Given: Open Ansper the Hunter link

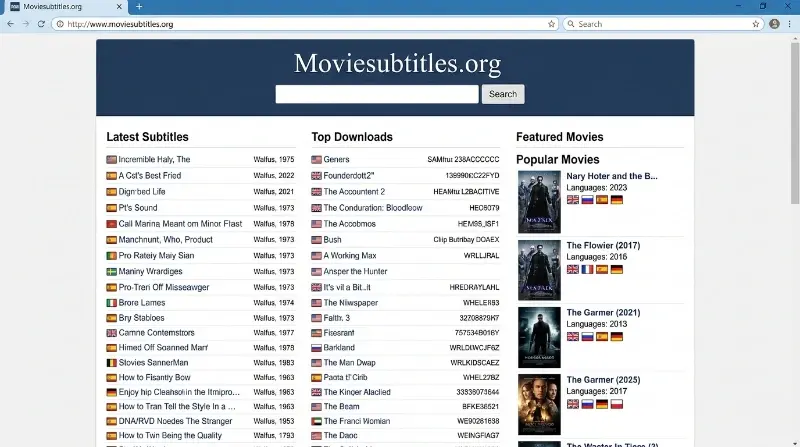Looking at the screenshot, I should [x=355, y=271].
